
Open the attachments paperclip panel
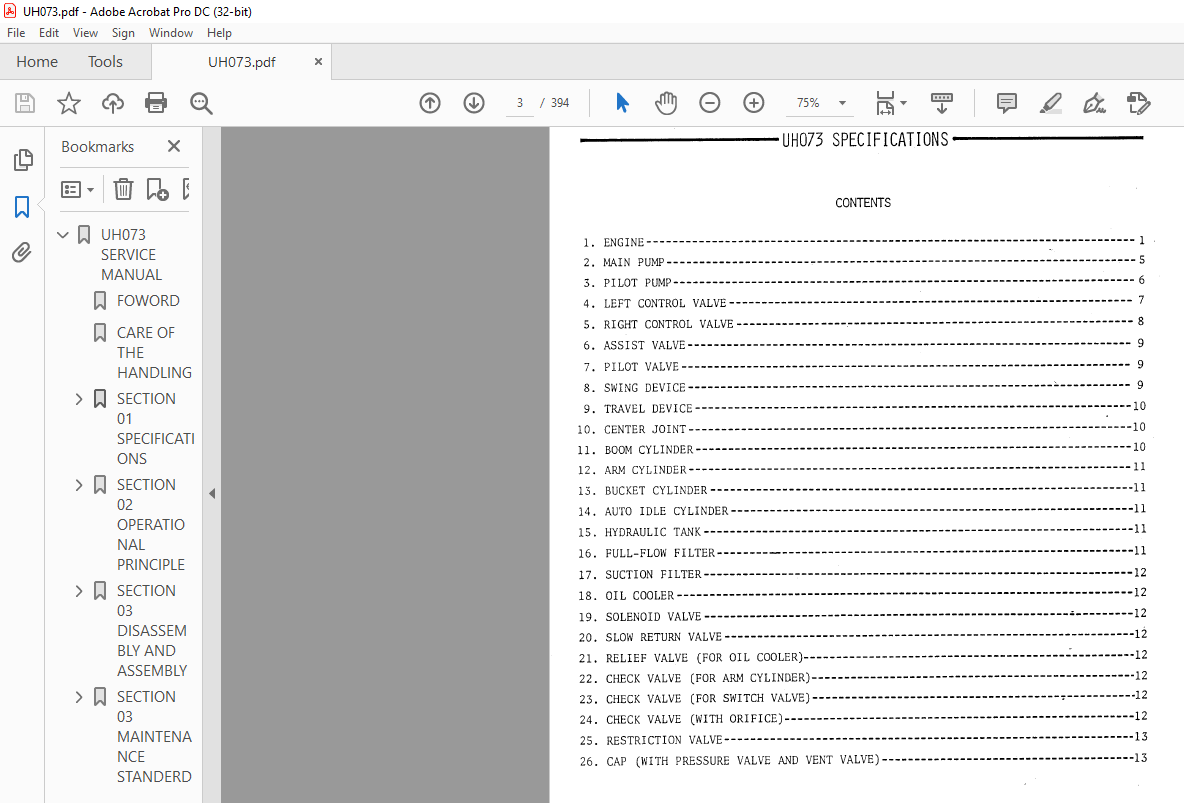tap(22, 252)
